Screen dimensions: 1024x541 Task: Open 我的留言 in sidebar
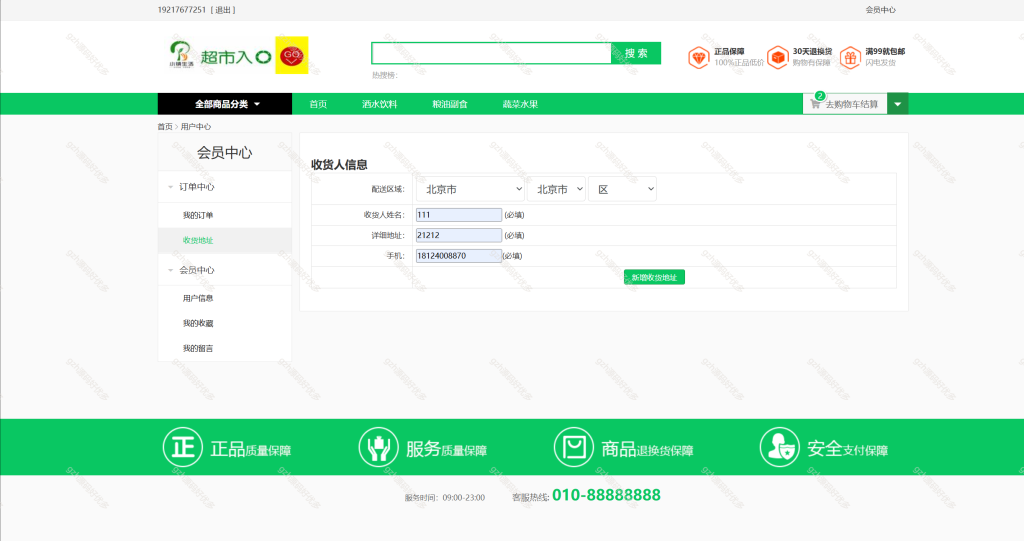click(198, 348)
